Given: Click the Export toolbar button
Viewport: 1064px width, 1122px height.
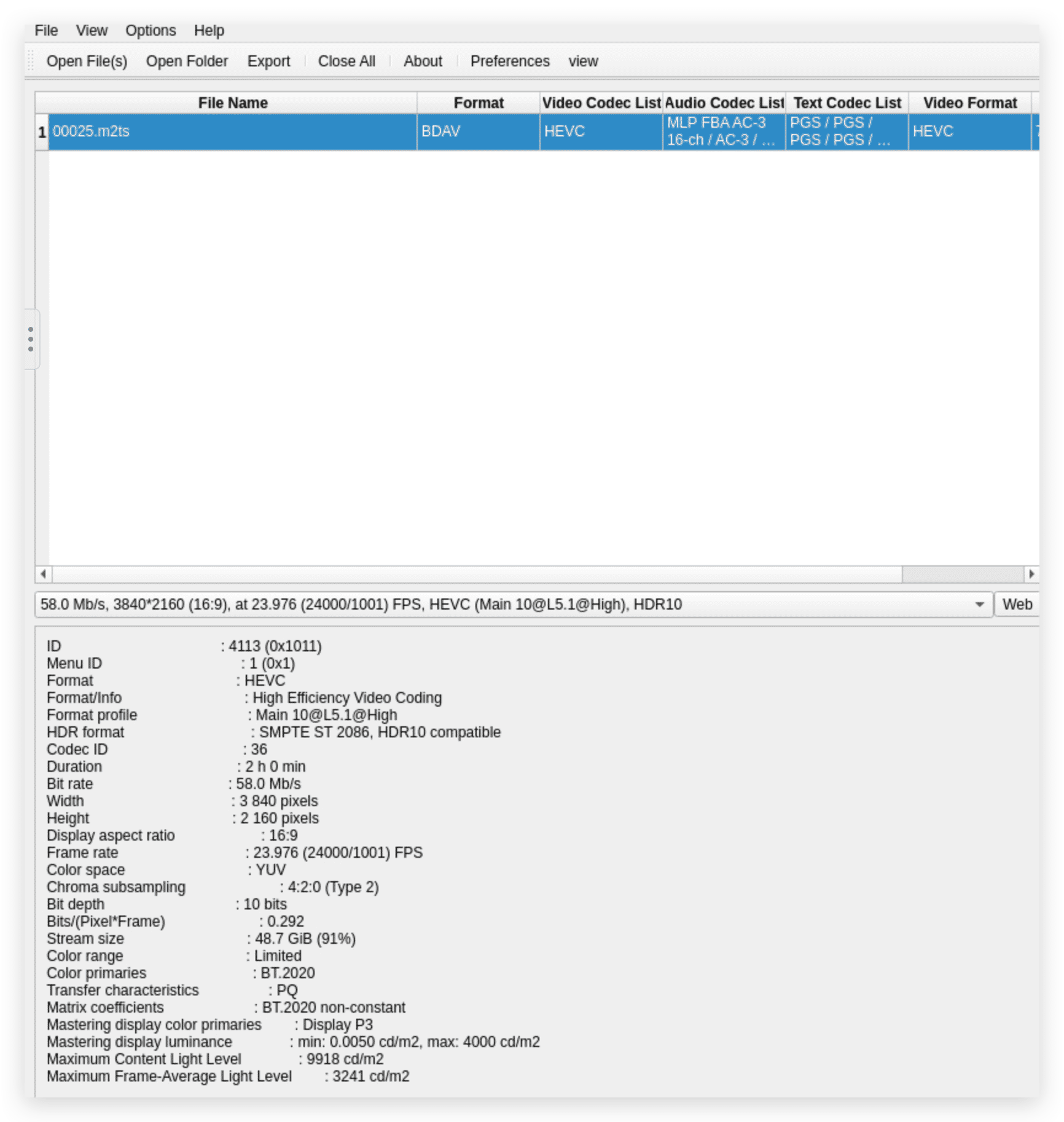Looking at the screenshot, I should click(x=268, y=61).
